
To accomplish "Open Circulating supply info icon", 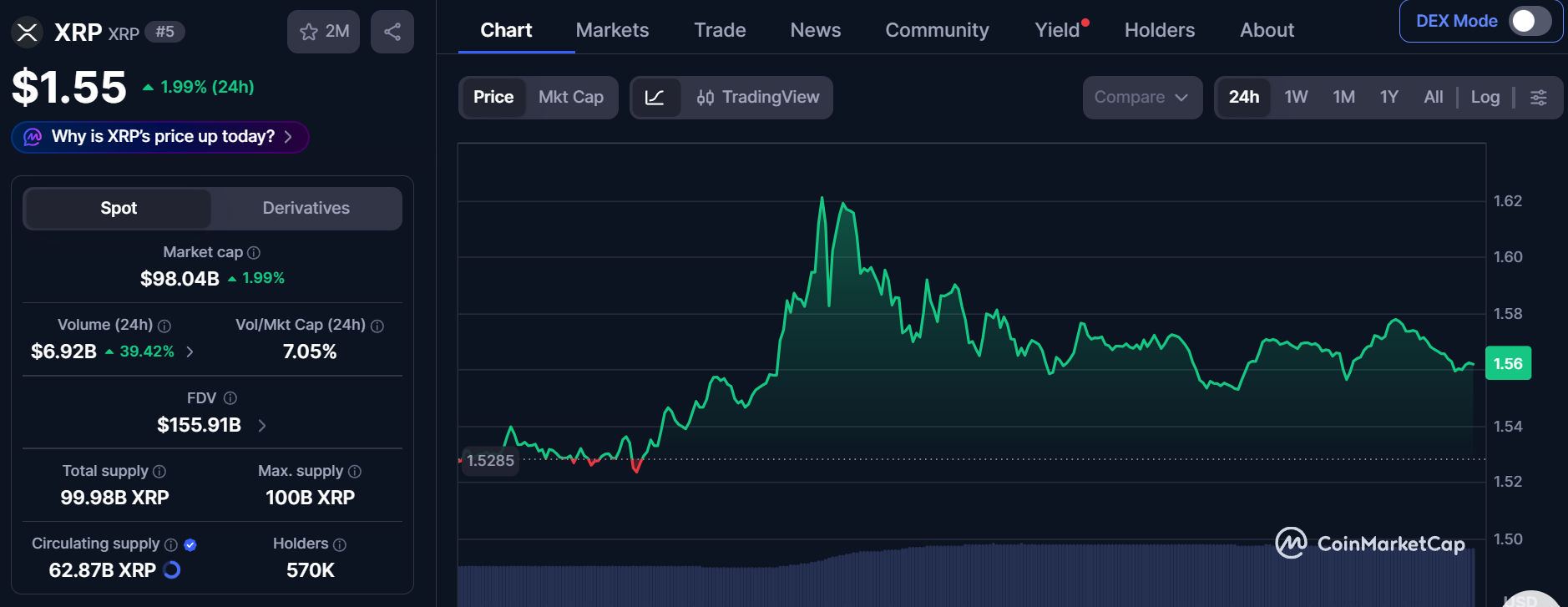I will click(171, 544).
